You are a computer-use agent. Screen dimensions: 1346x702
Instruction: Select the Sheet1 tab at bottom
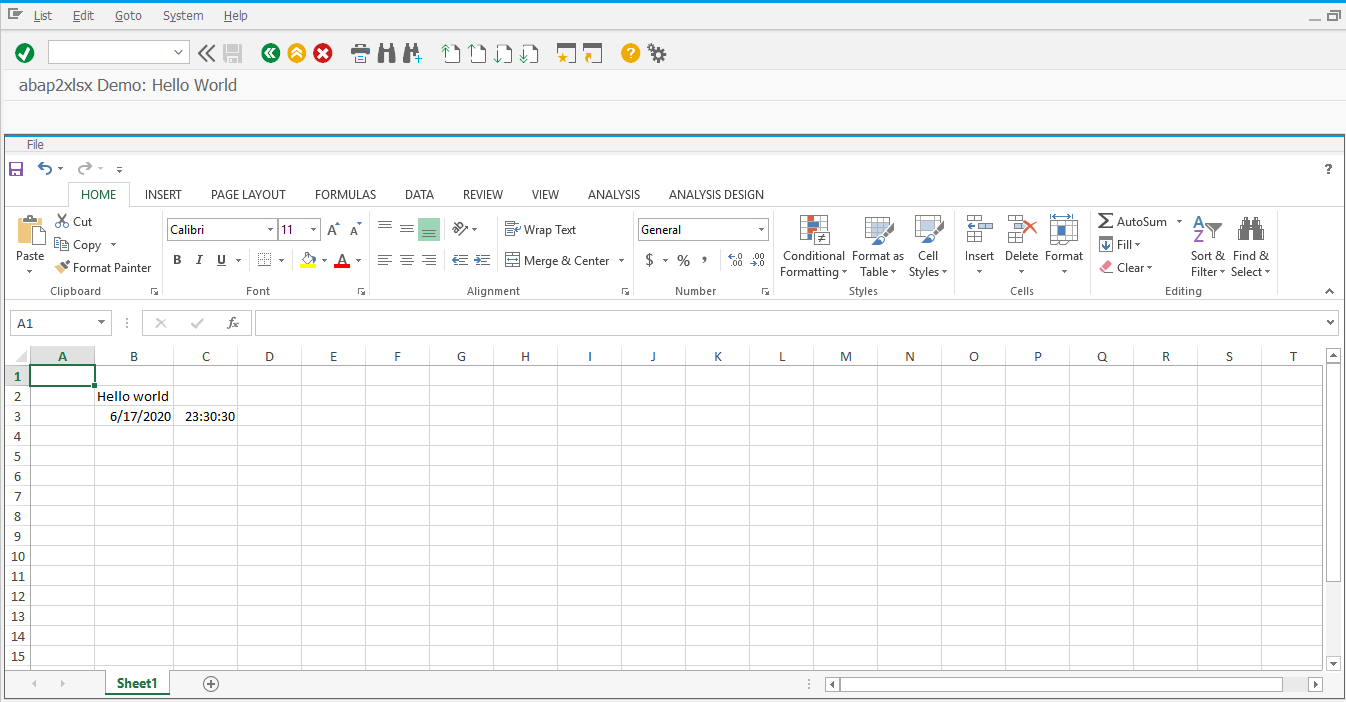(137, 683)
